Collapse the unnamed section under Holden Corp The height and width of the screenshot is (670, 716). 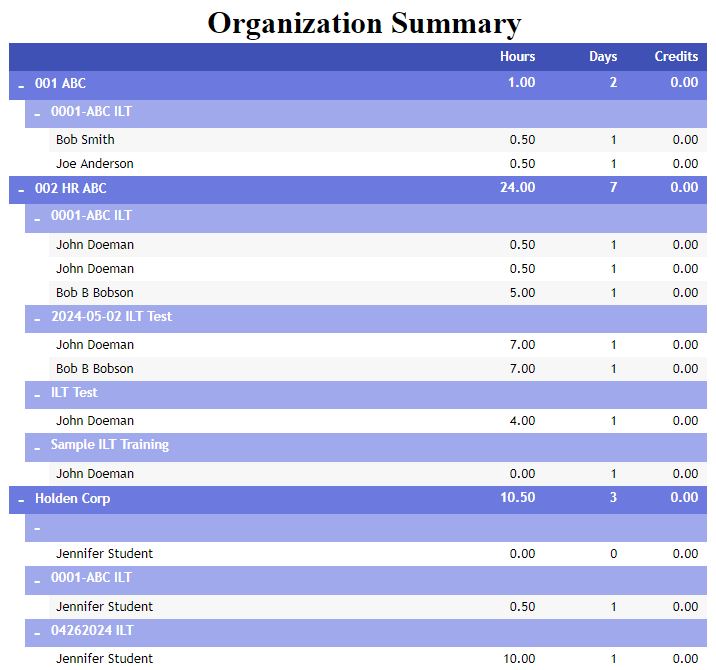pyautogui.click(x=37, y=529)
